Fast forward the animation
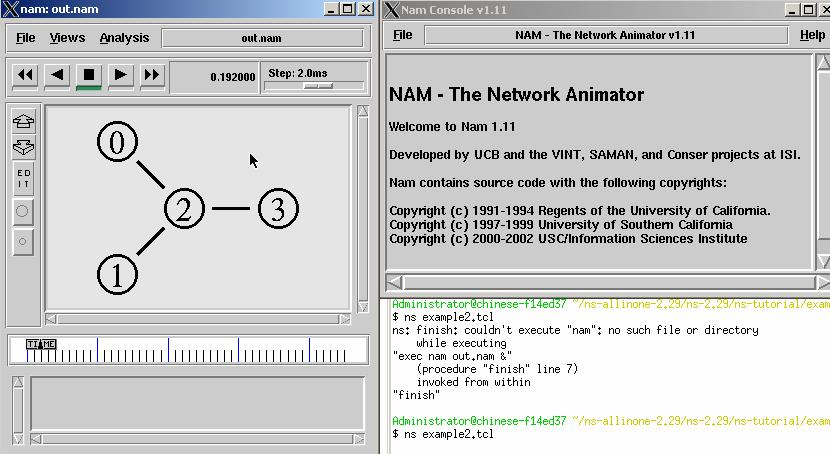The width and height of the screenshot is (830, 454). pos(152,75)
